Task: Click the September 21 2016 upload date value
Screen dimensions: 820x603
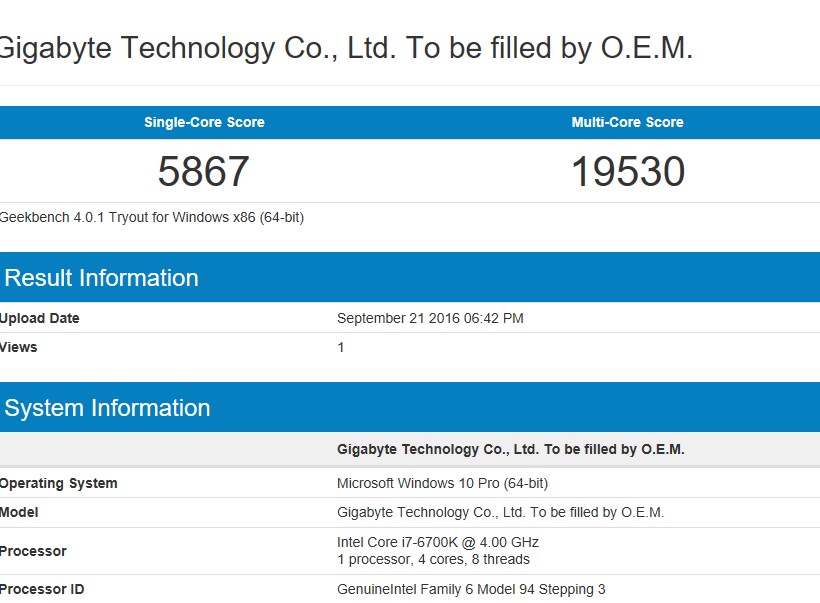Action: [430, 318]
